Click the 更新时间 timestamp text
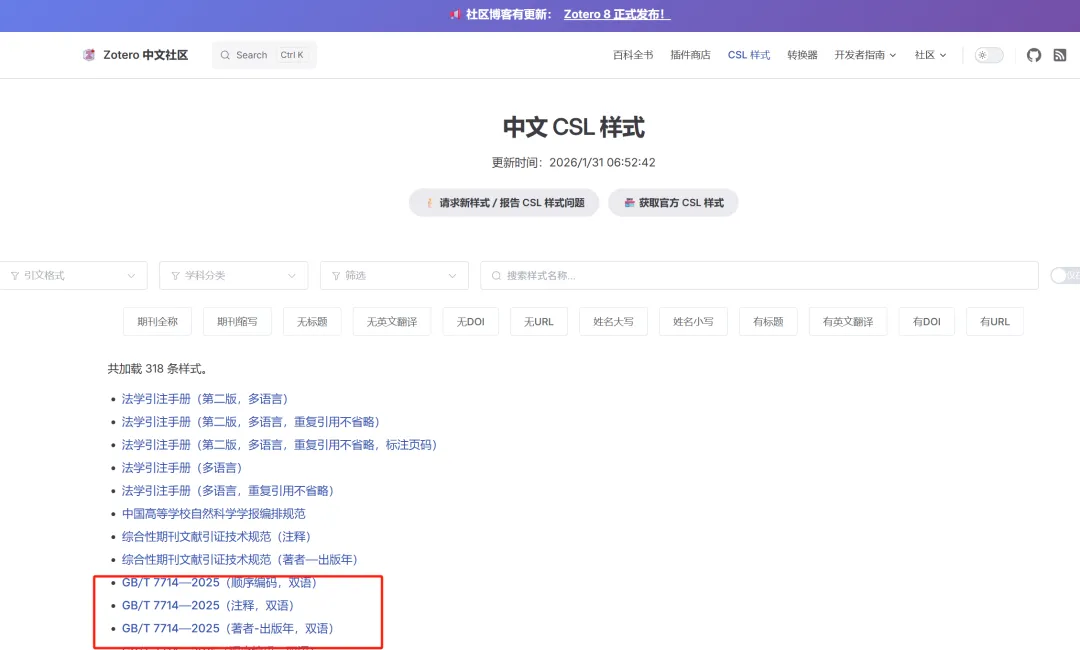 [x=573, y=162]
